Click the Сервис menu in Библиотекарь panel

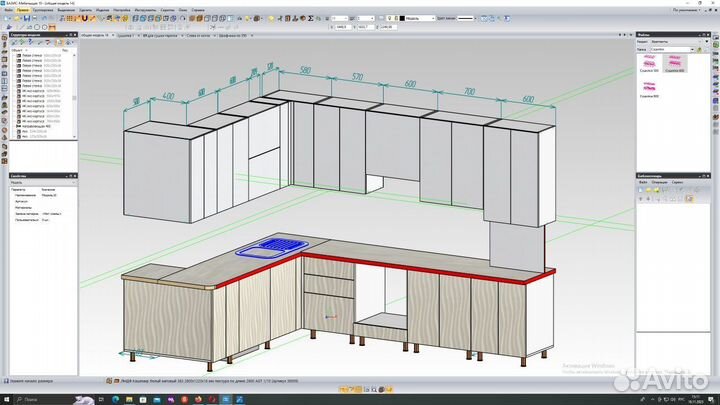click(677, 184)
